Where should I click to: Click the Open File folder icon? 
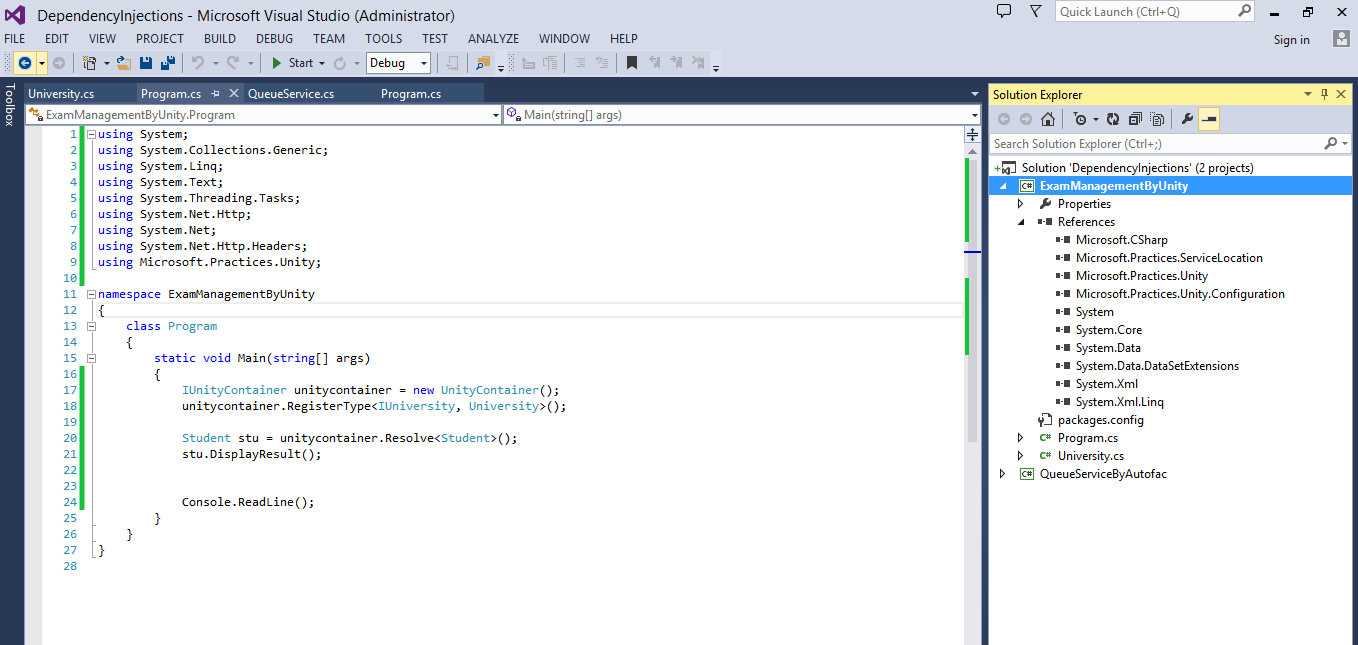124,63
